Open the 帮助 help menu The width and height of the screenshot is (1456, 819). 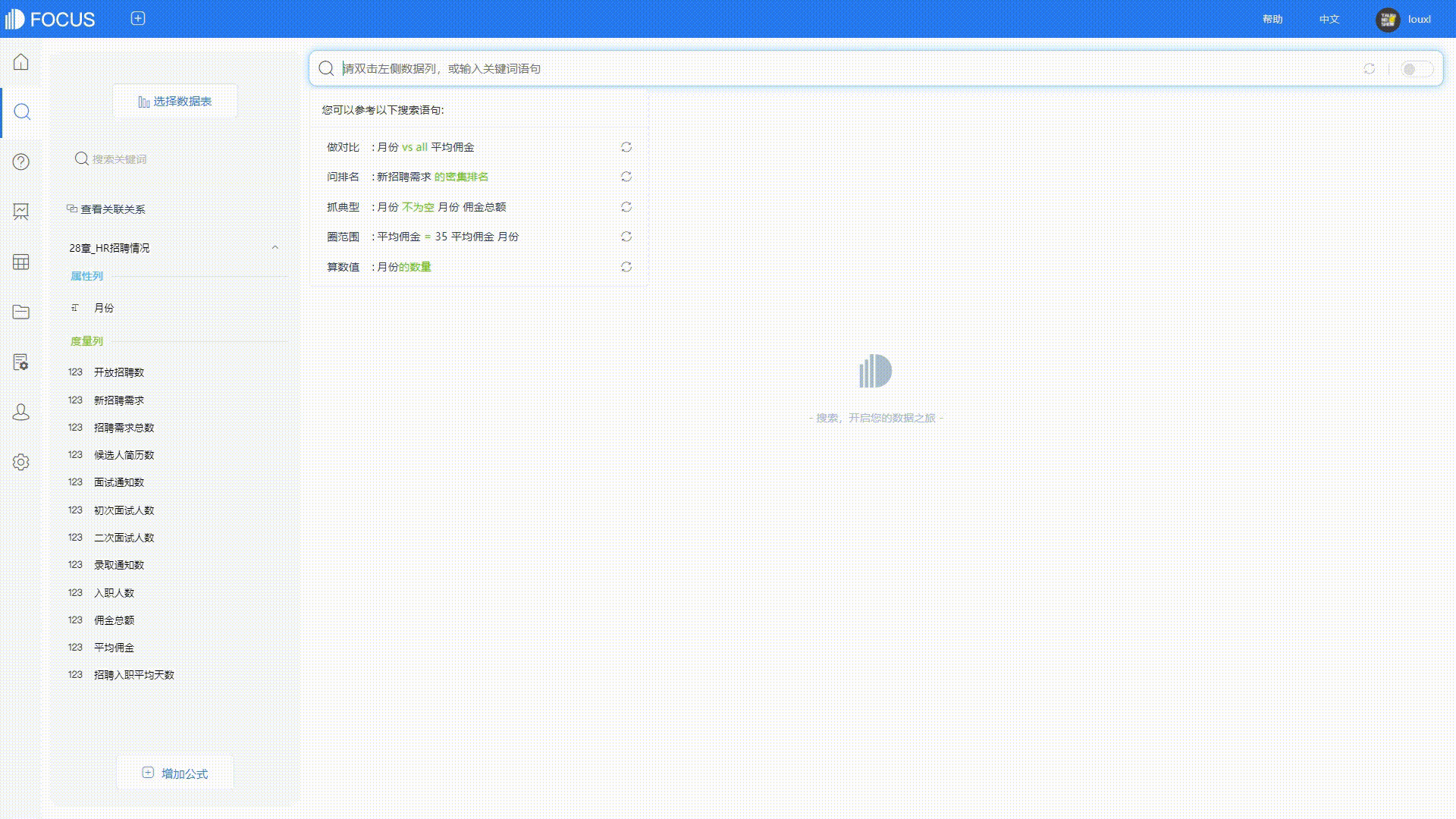[x=1272, y=19]
